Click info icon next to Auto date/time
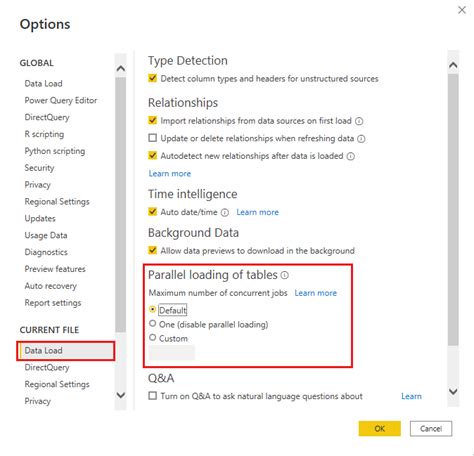This screenshot has width=474, height=456. [x=225, y=213]
